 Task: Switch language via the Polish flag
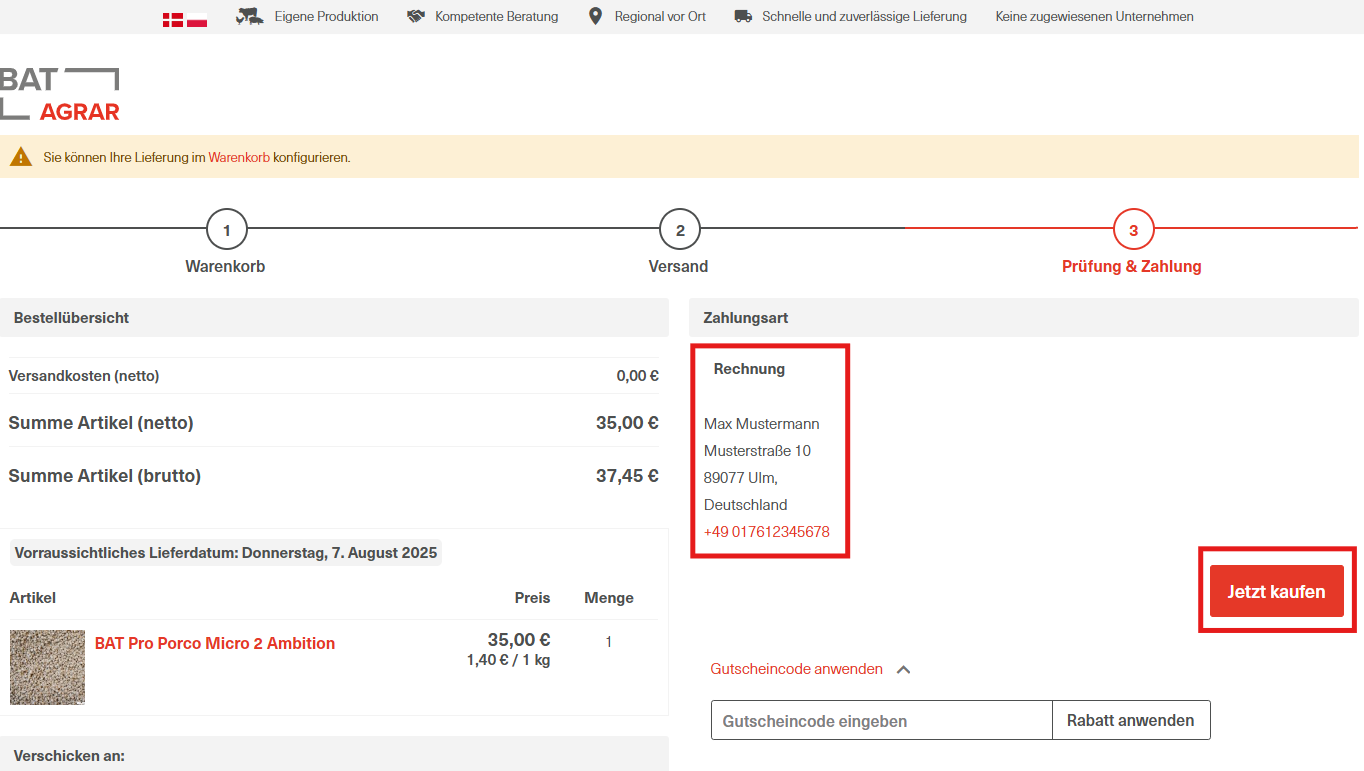pyautogui.click(x=197, y=19)
